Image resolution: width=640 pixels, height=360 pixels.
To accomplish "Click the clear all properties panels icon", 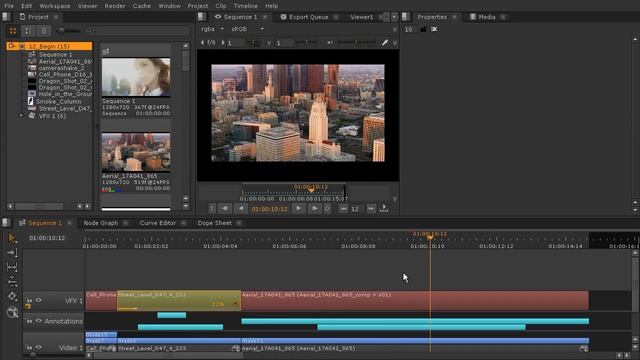I will coord(434,29).
